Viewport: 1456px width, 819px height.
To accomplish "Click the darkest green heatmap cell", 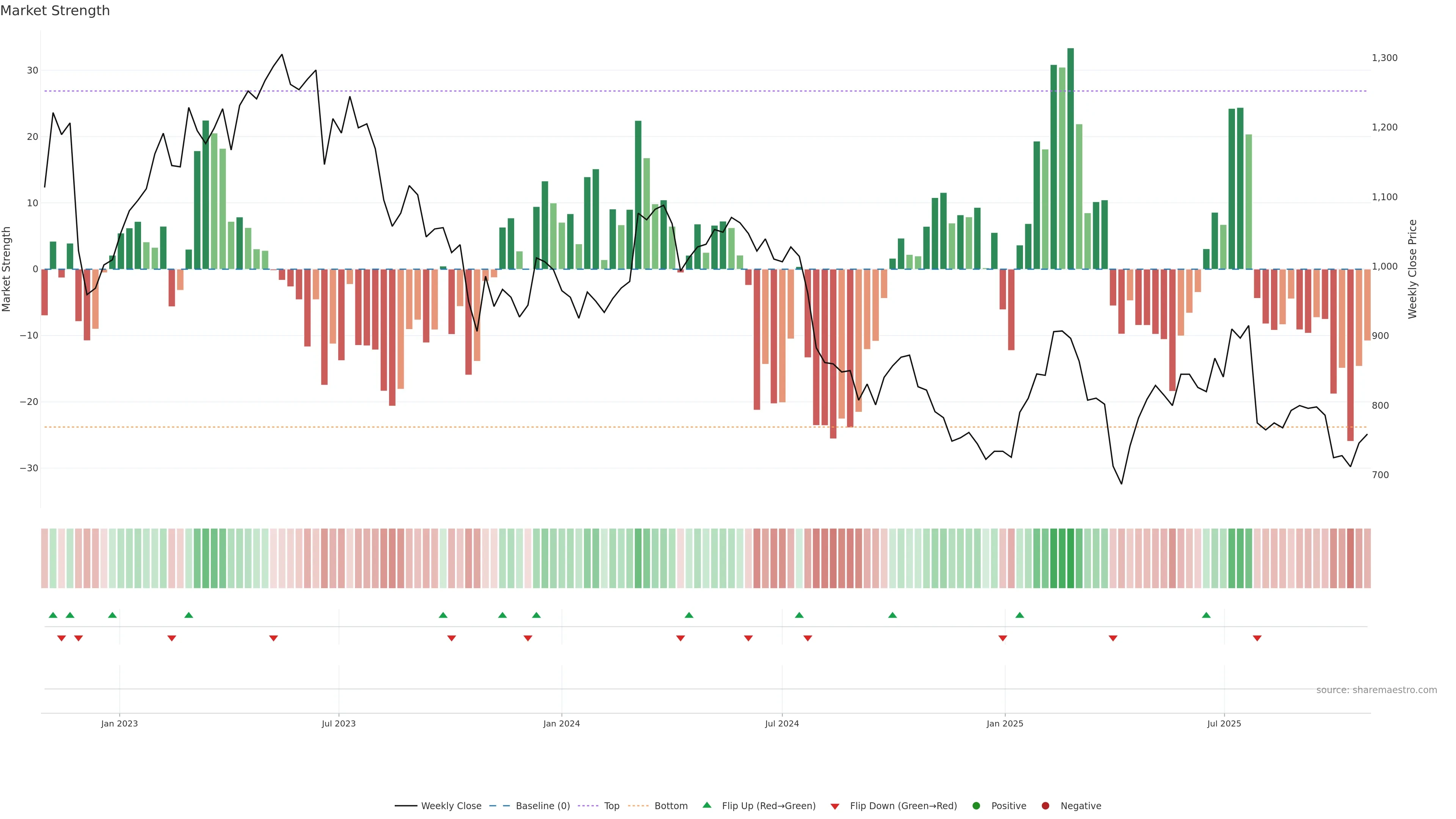I will coord(1070,559).
